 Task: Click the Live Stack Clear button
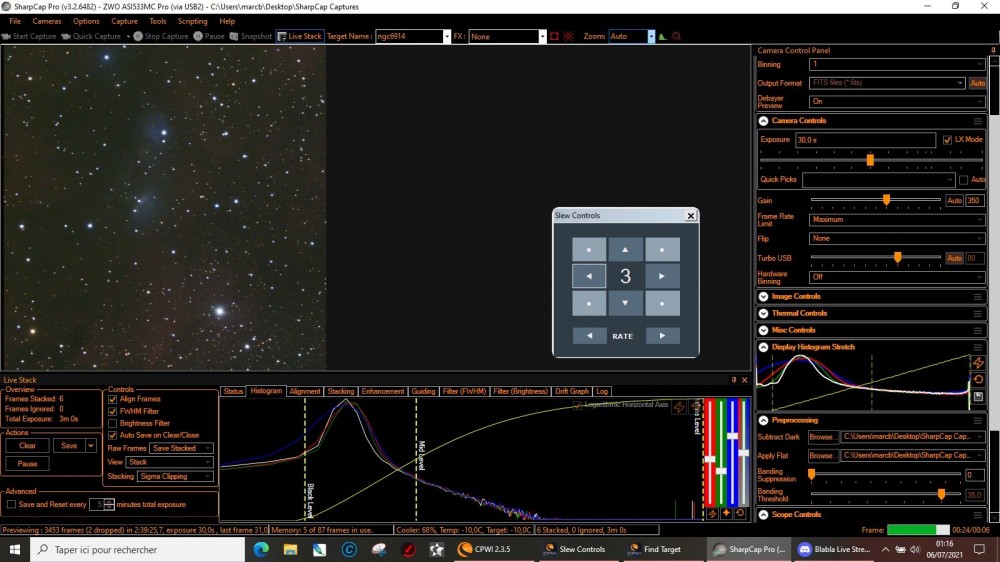click(27, 446)
